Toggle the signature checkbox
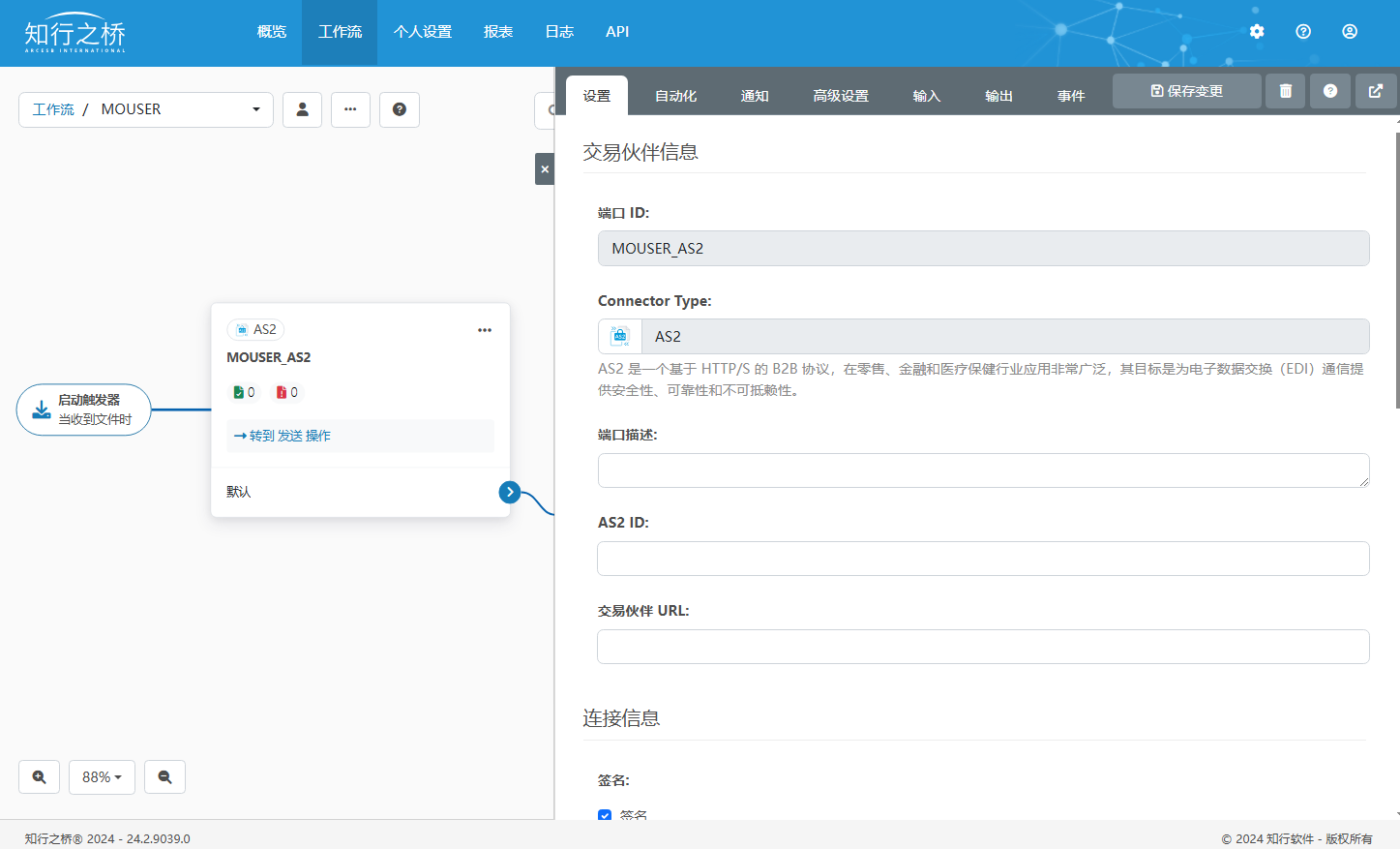Image resolution: width=1400 pixels, height=849 pixels. [605, 815]
